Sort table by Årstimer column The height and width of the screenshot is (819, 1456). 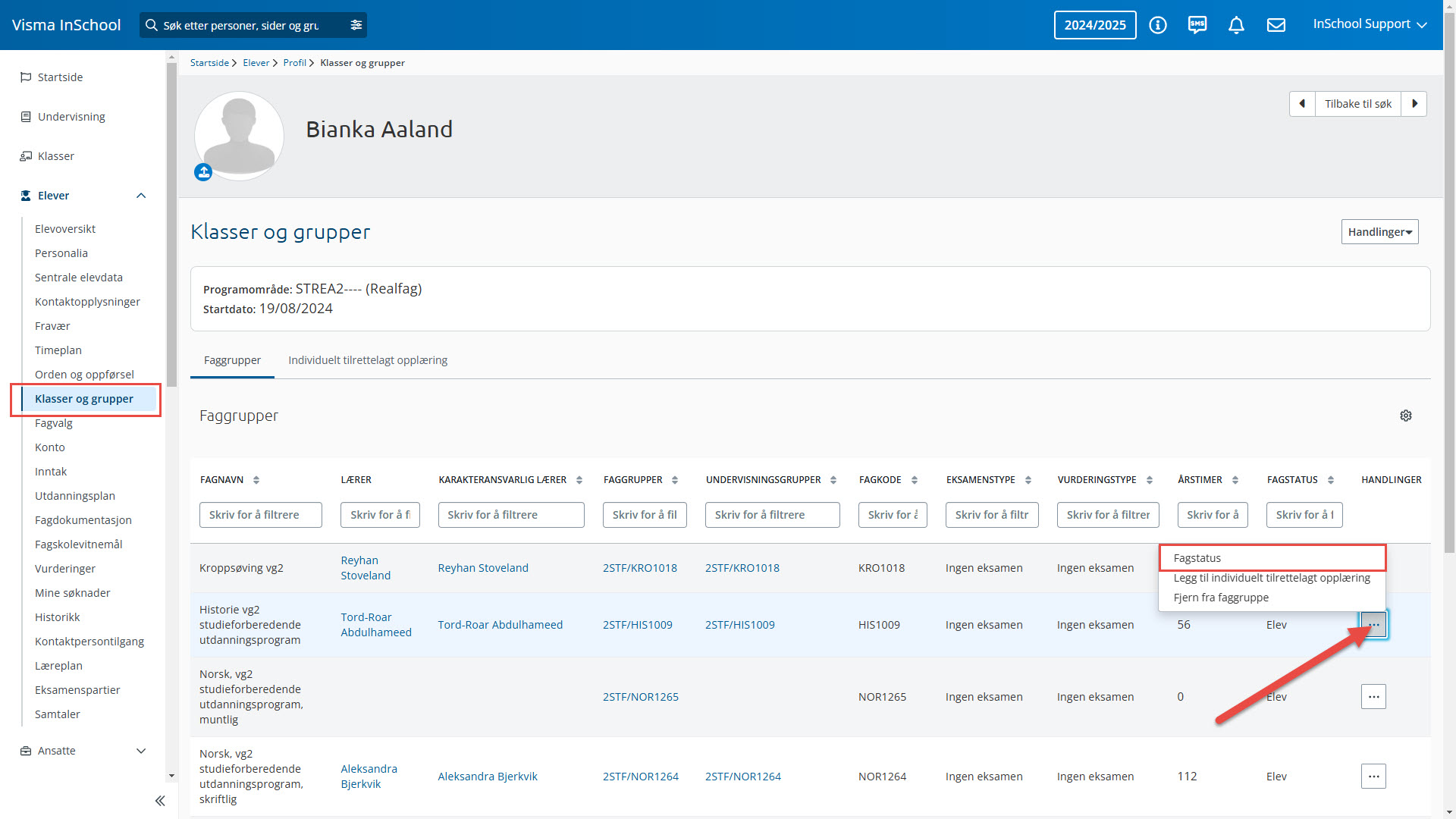[1235, 480]
